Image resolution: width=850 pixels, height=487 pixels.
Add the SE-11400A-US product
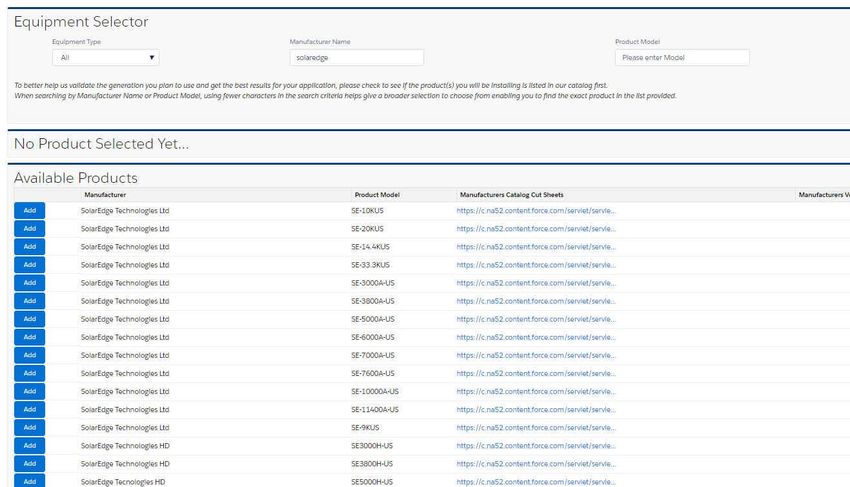(x=30, y=409)
